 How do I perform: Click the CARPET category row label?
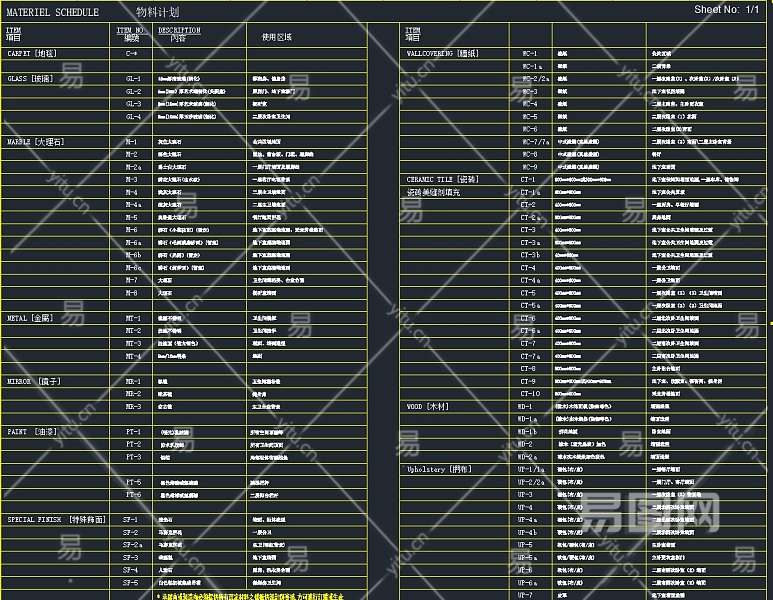(x=33, y=53)
